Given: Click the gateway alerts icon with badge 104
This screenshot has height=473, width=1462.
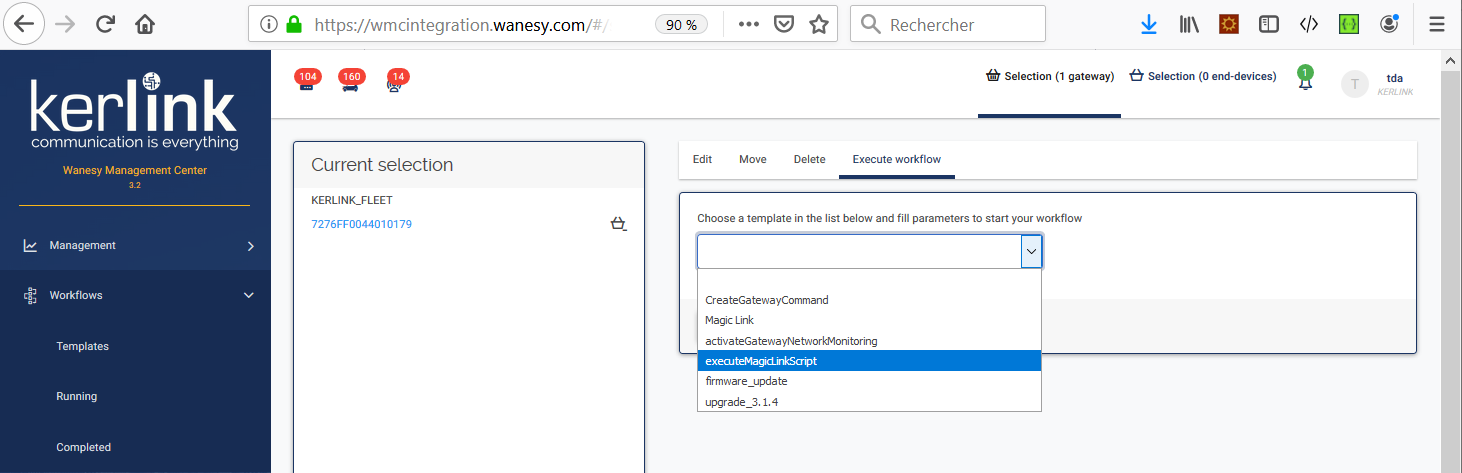Looking at the screenshot, I should click(306, 83).
